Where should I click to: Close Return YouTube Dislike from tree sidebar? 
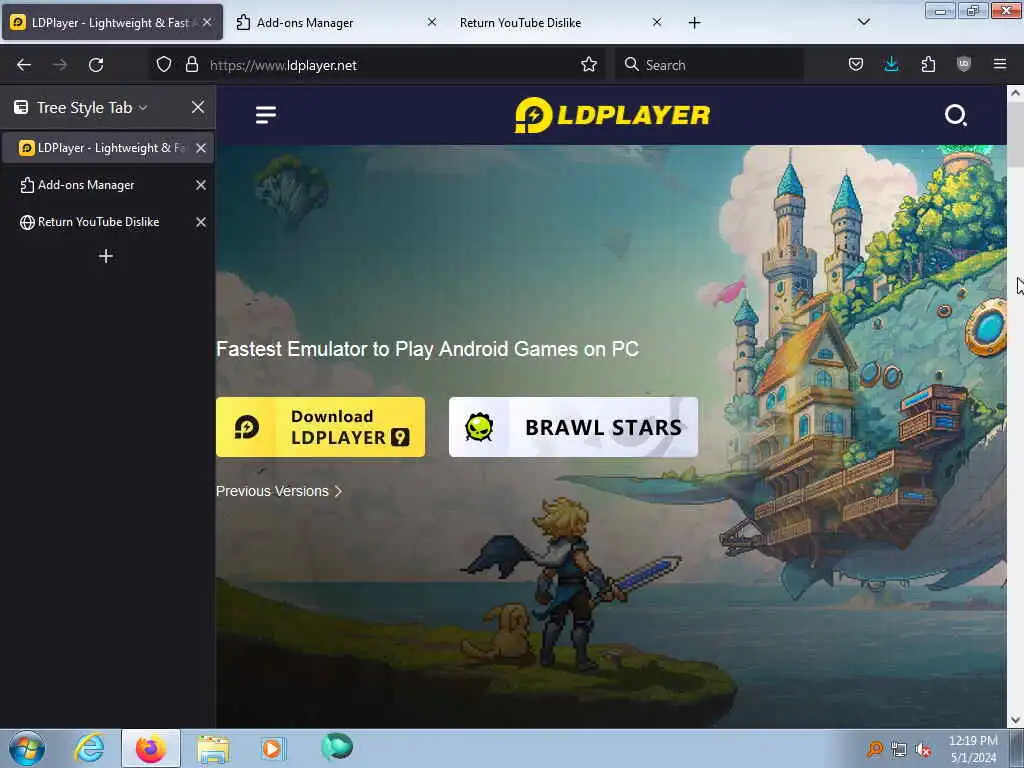coord(200,222)
